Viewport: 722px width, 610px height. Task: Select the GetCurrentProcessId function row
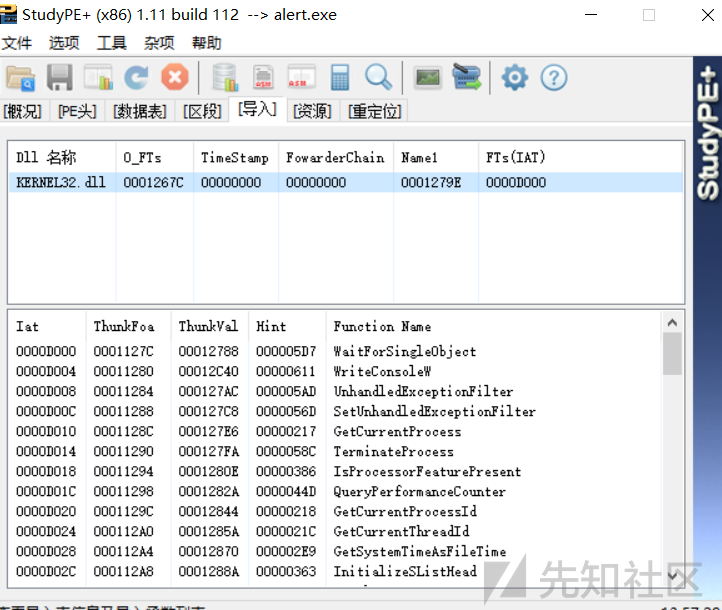pyautogui.click(x=335, y=511)
